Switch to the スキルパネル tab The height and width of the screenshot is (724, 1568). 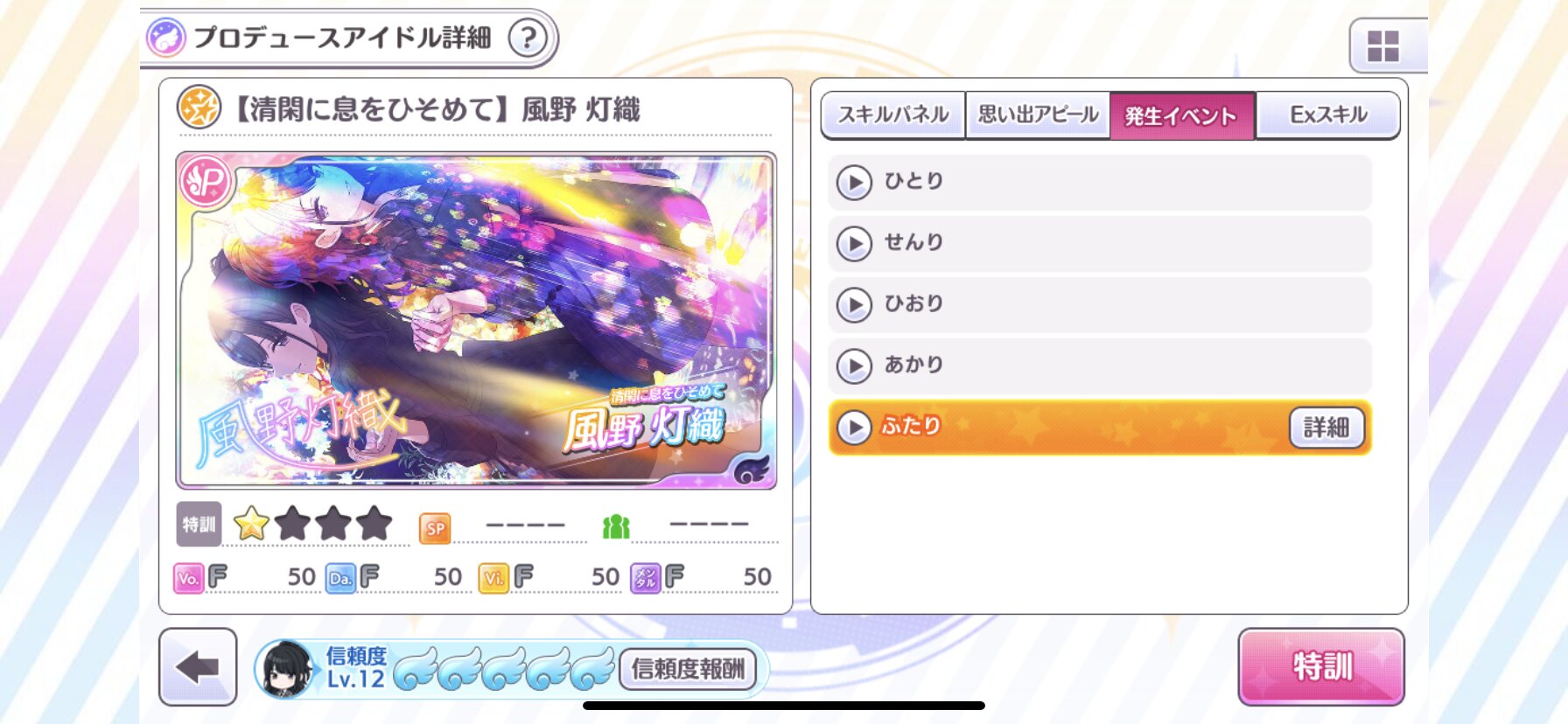[893, 115]
